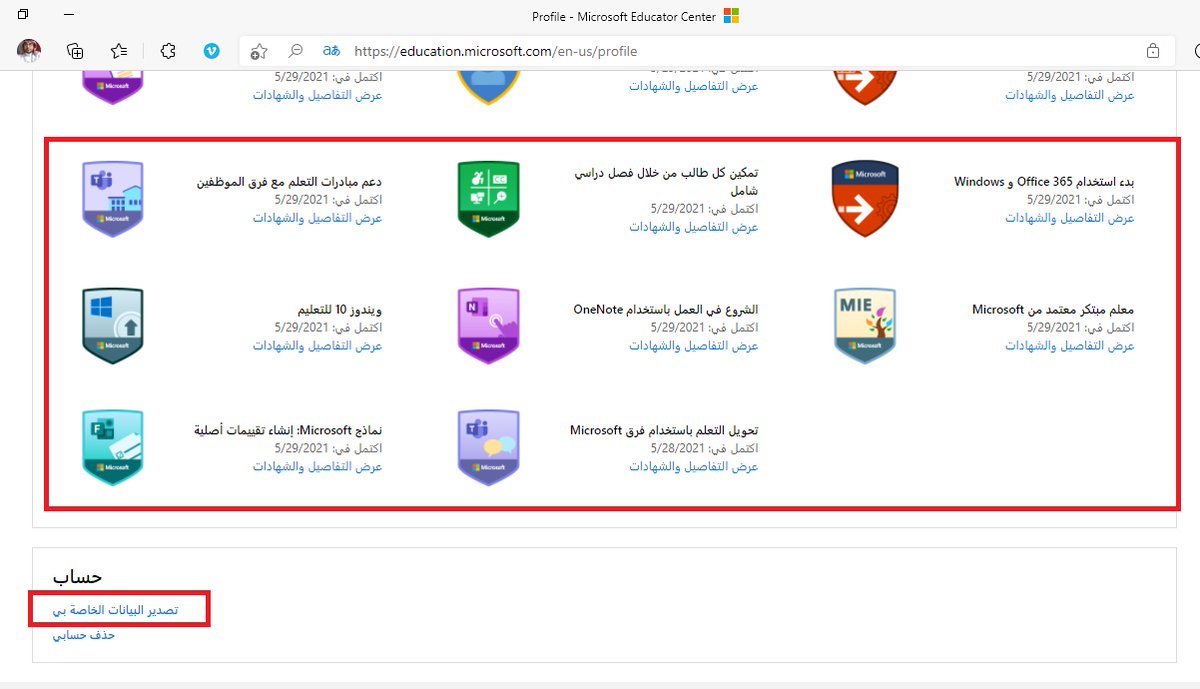Image resolution: width=1200 pixels, height=689 pixels.
Task: Click completion date under معلم مبتكر معتمد
Action: click(x=1081, y=328)
